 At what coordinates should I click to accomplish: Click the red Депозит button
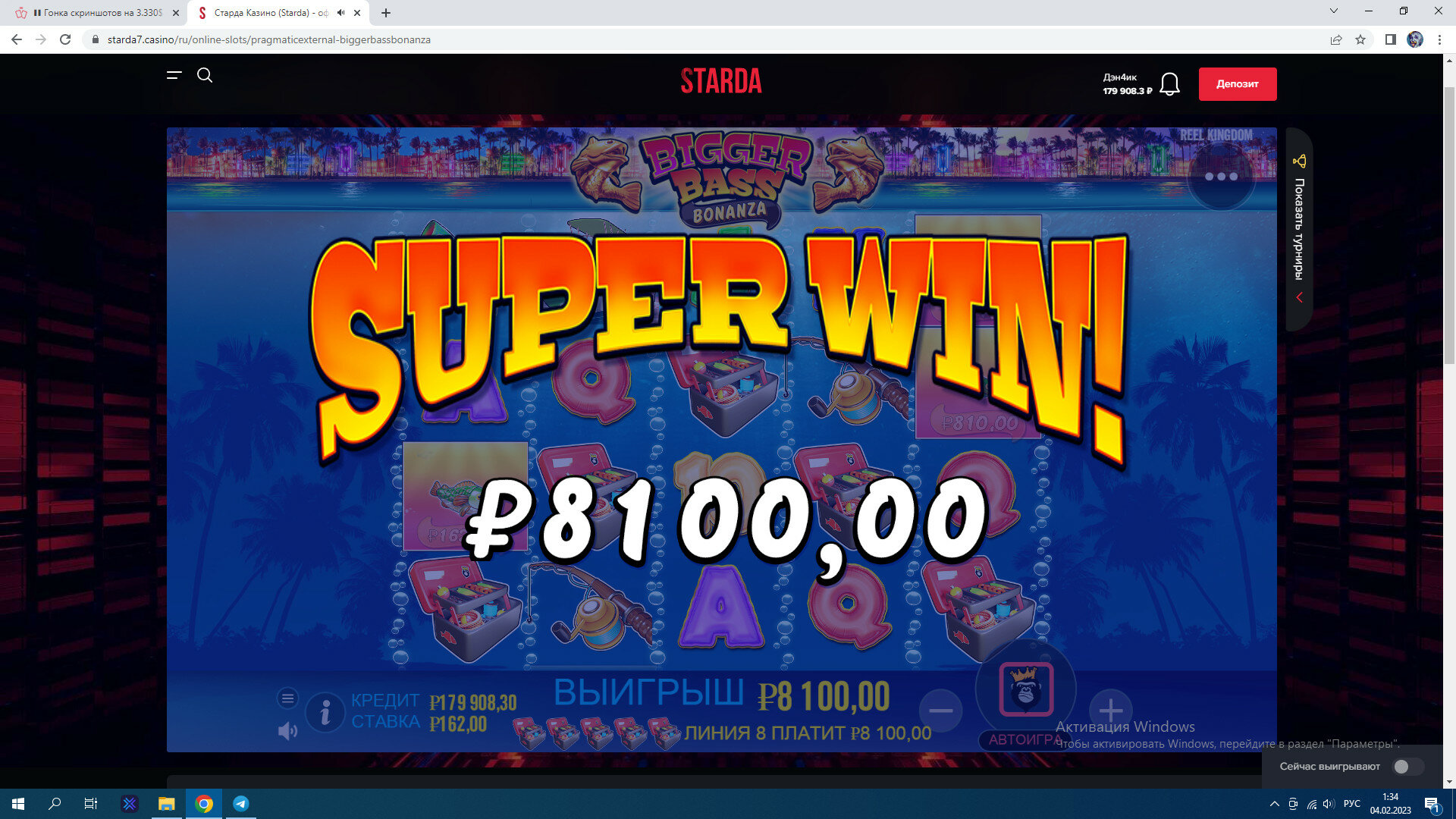coord(1237,84)
